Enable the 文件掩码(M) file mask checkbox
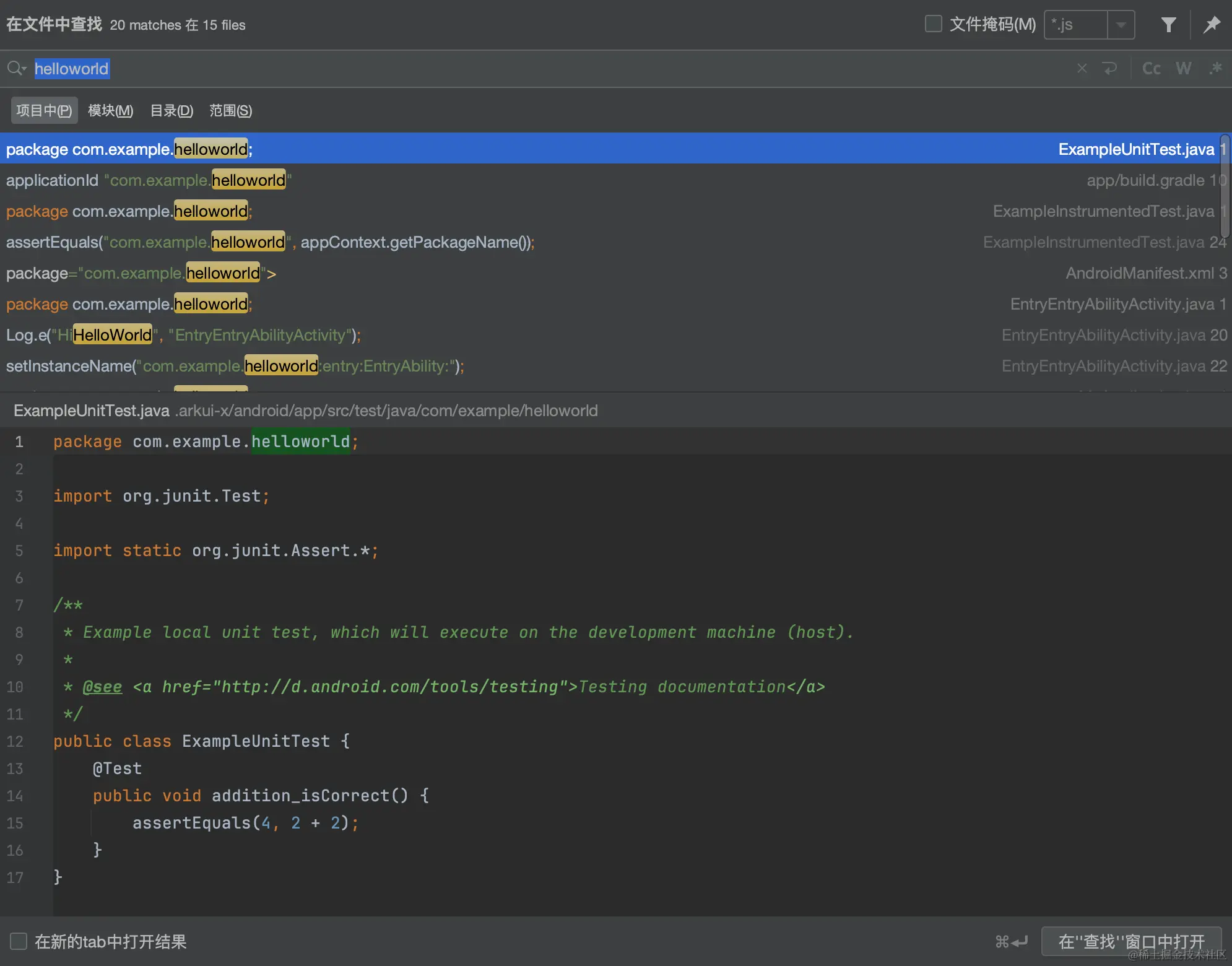The width and height of the screenshot is (1232, 966). tap(933, 24)
